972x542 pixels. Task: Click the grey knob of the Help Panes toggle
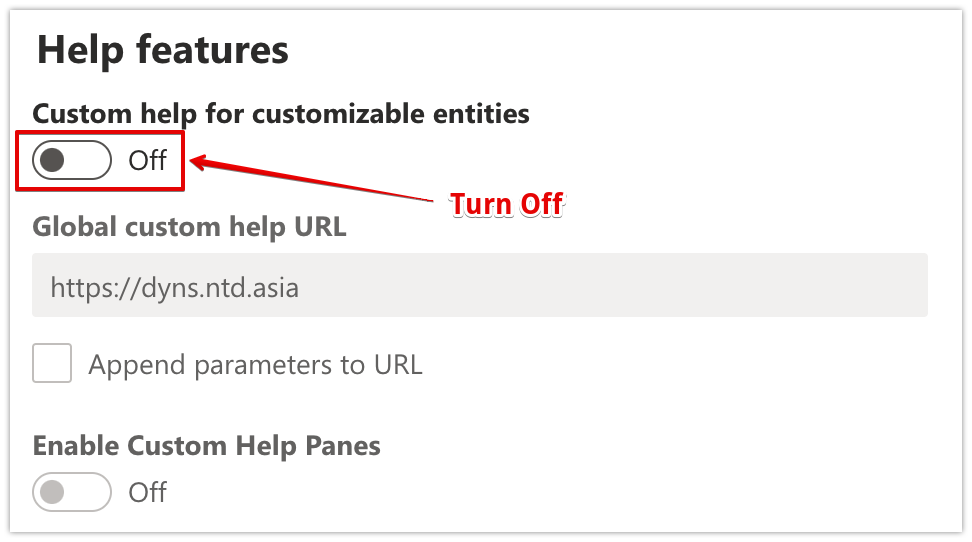coord(53,492)
